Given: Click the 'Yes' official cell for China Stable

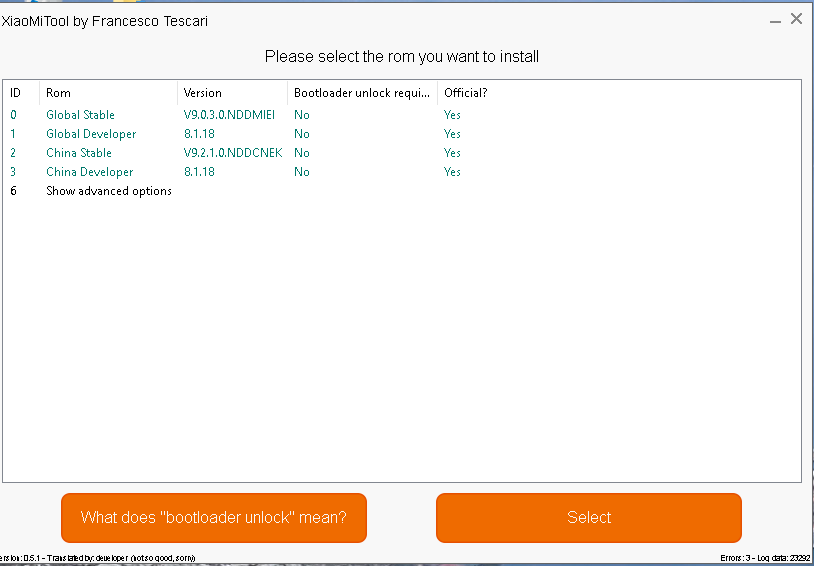Looking at the screenshot, I should [x=452, y=153].
